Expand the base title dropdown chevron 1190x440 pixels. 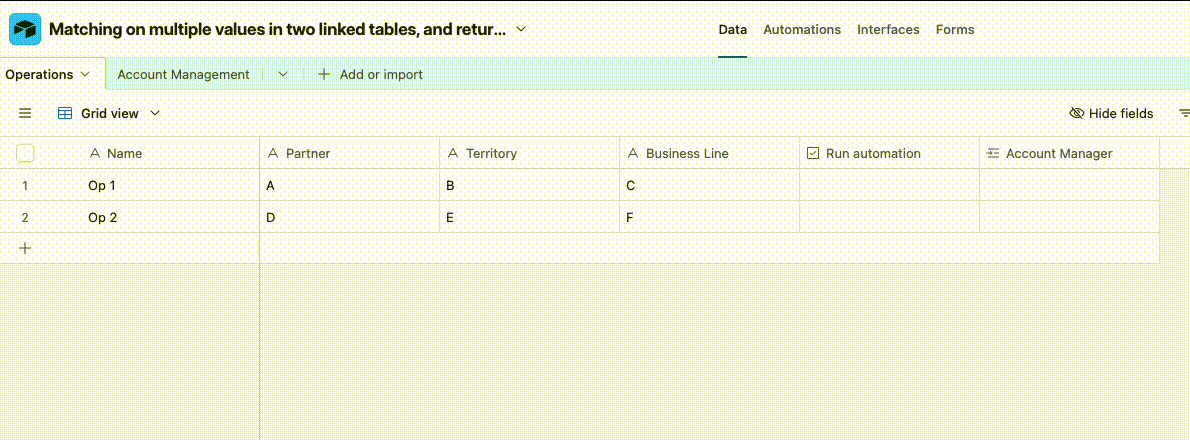coord(521,30)
